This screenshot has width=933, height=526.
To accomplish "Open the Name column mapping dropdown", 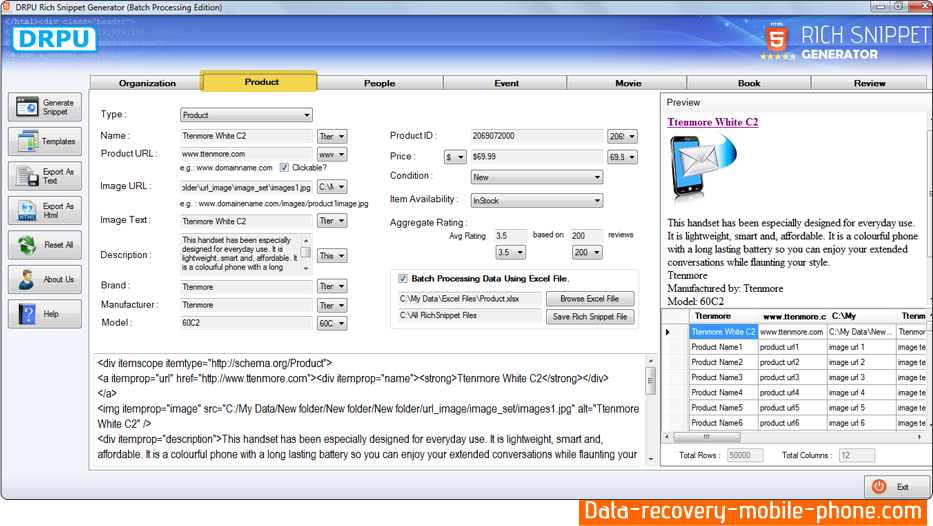I will coord(332,136).
